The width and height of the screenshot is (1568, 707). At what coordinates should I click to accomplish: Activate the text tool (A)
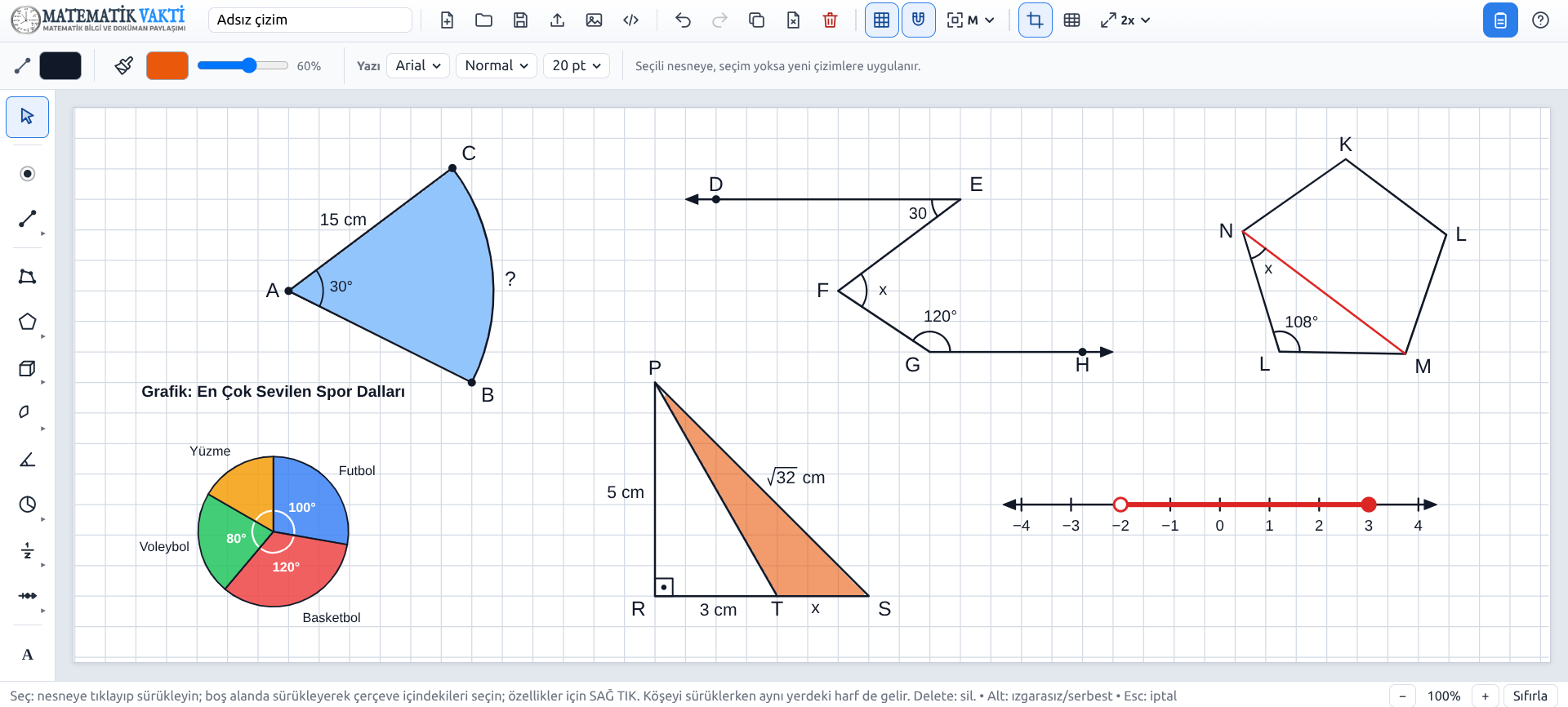pyautogui.click(x=27, y=655)
